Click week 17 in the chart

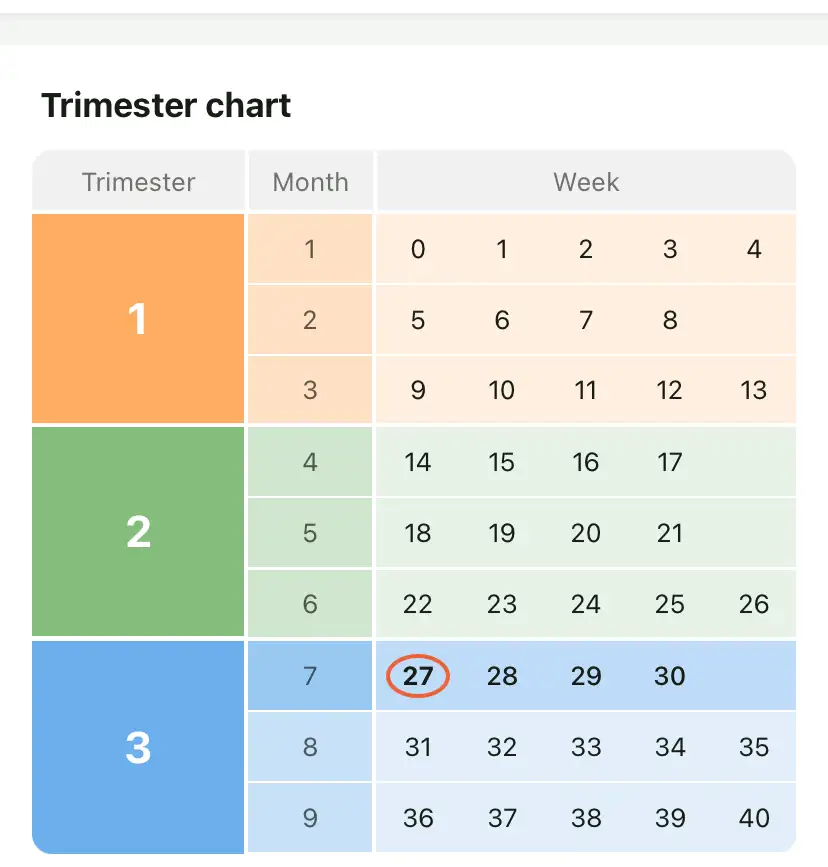click(x=670, y=462)
